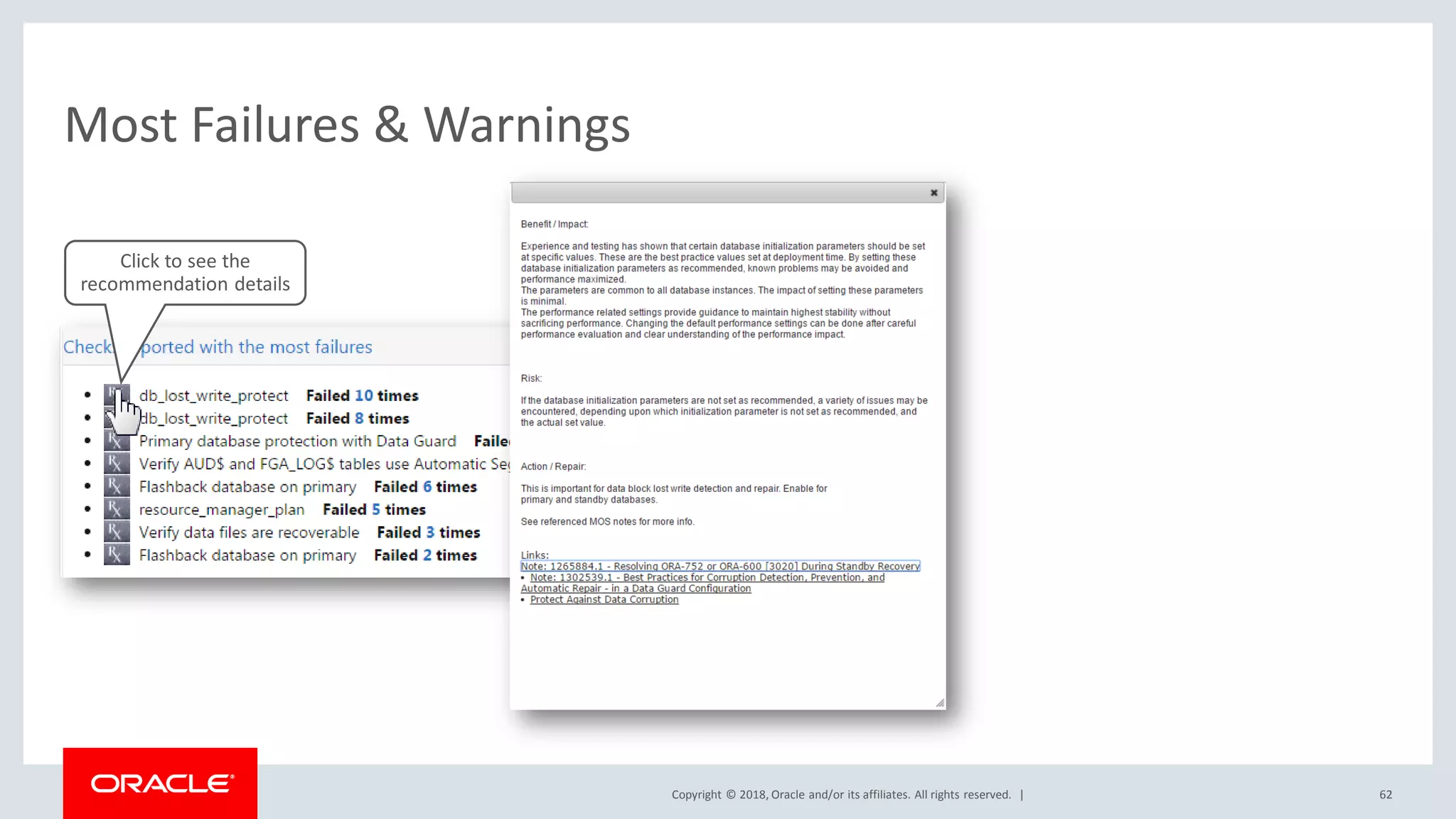The height and width of the screenshot is (819, 1456).
Task: Click Rx icon beside Verify AUD$ and FGA_LOG$
Action: click(x=117, y=464)
